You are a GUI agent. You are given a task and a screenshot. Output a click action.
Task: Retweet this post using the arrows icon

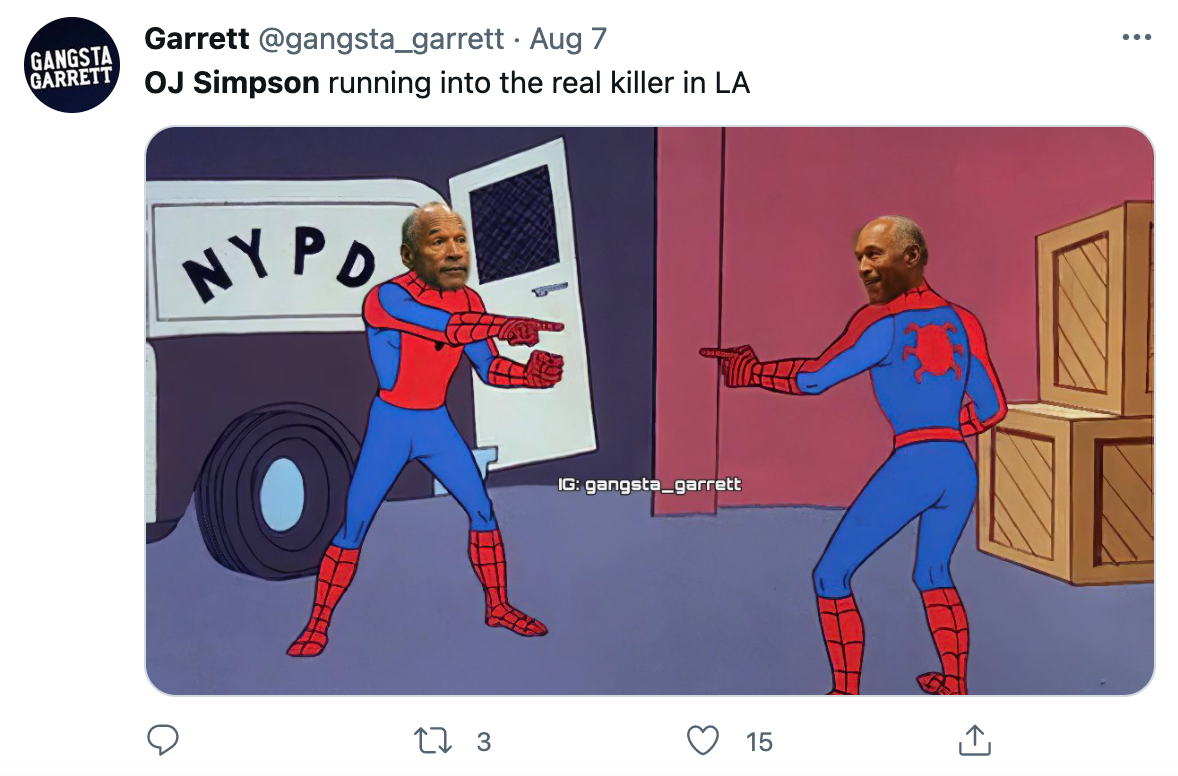pos(433,741)
